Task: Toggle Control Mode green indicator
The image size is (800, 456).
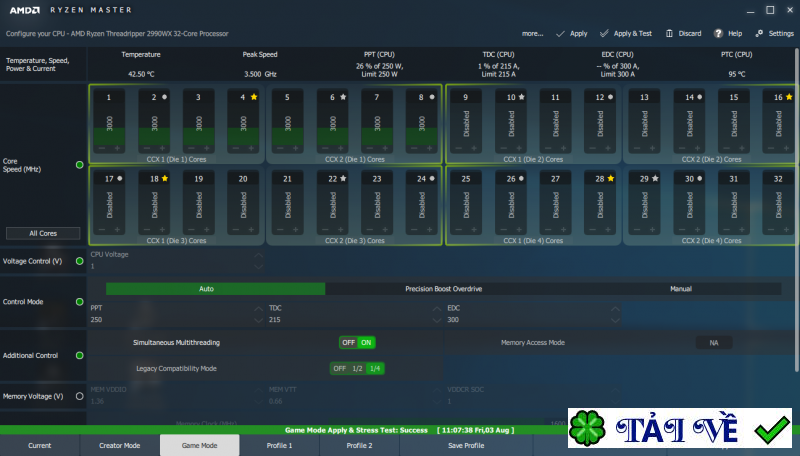Action: tap(80, 302)
